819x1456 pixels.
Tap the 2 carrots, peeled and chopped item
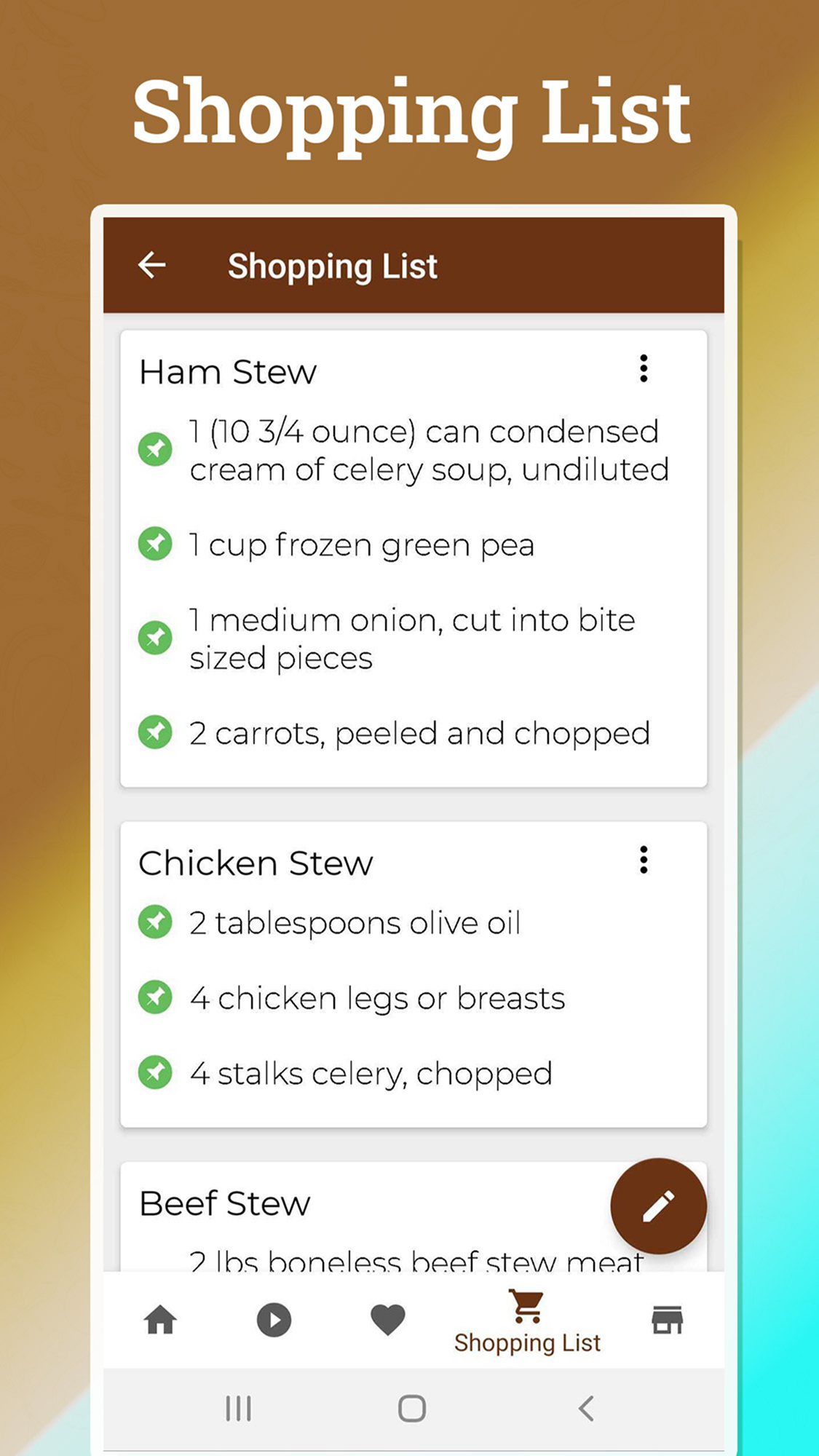(419, 733)
